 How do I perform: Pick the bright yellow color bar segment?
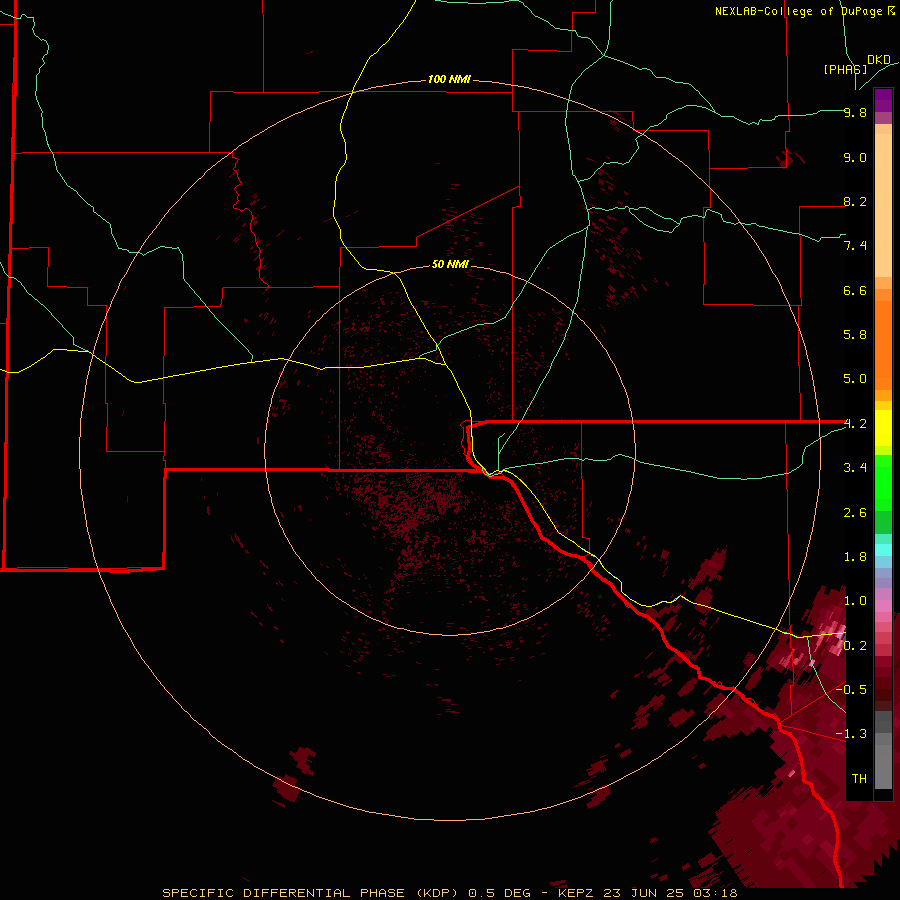click(x=883, y=428)
